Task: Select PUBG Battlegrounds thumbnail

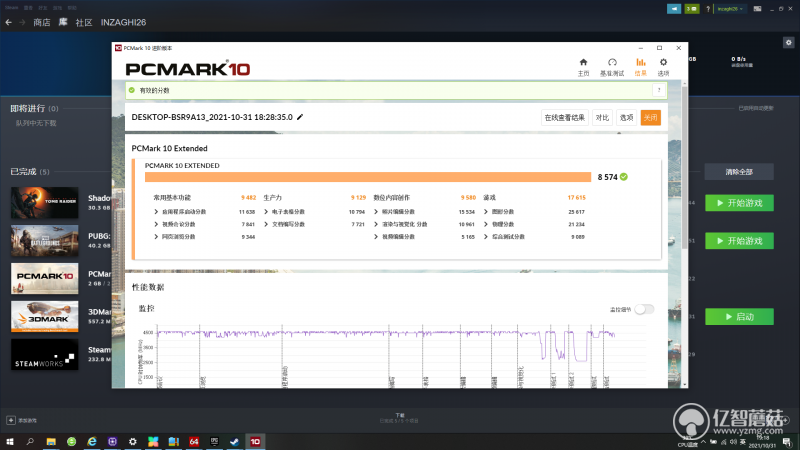Action: (x=45, y=240)
